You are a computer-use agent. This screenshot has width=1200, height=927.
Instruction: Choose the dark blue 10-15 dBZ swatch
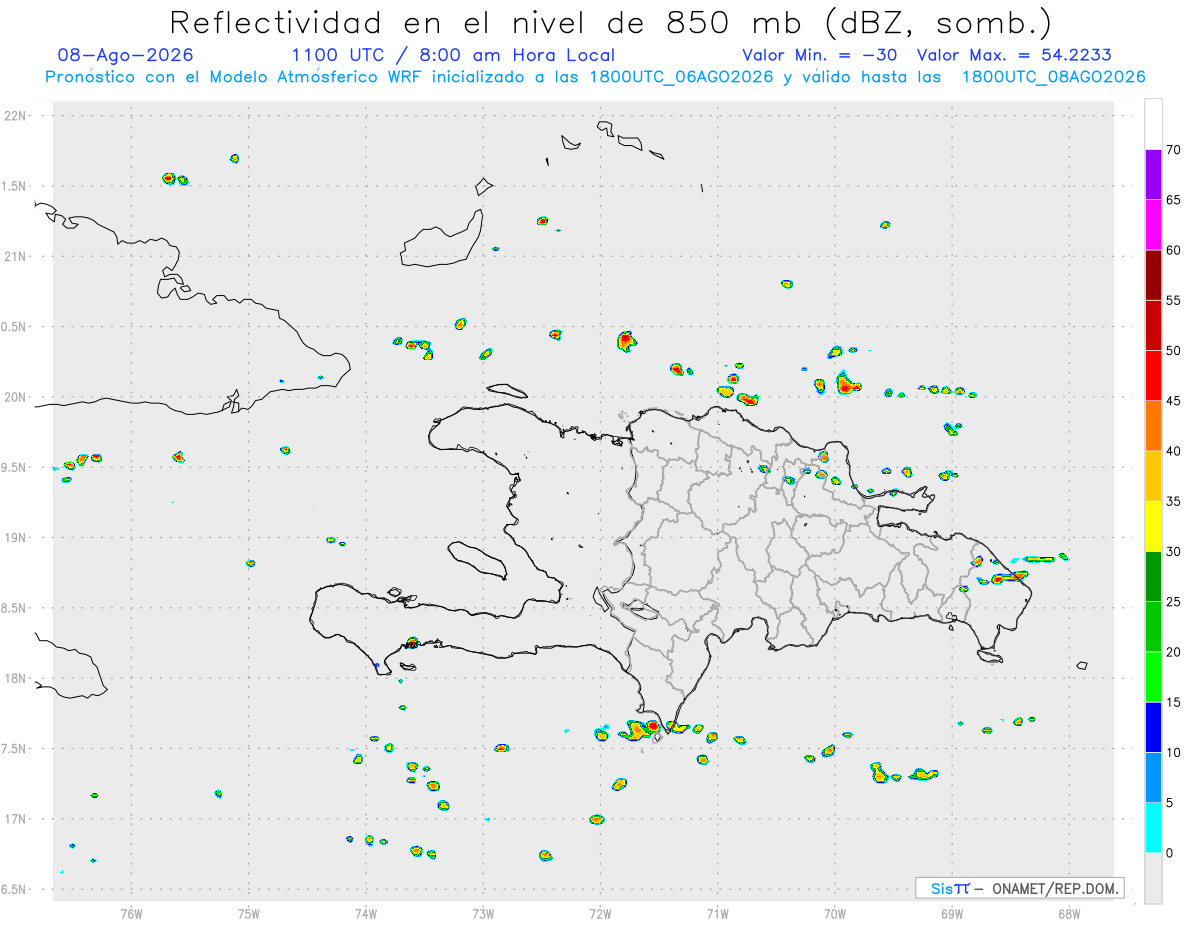(1153, 727)
